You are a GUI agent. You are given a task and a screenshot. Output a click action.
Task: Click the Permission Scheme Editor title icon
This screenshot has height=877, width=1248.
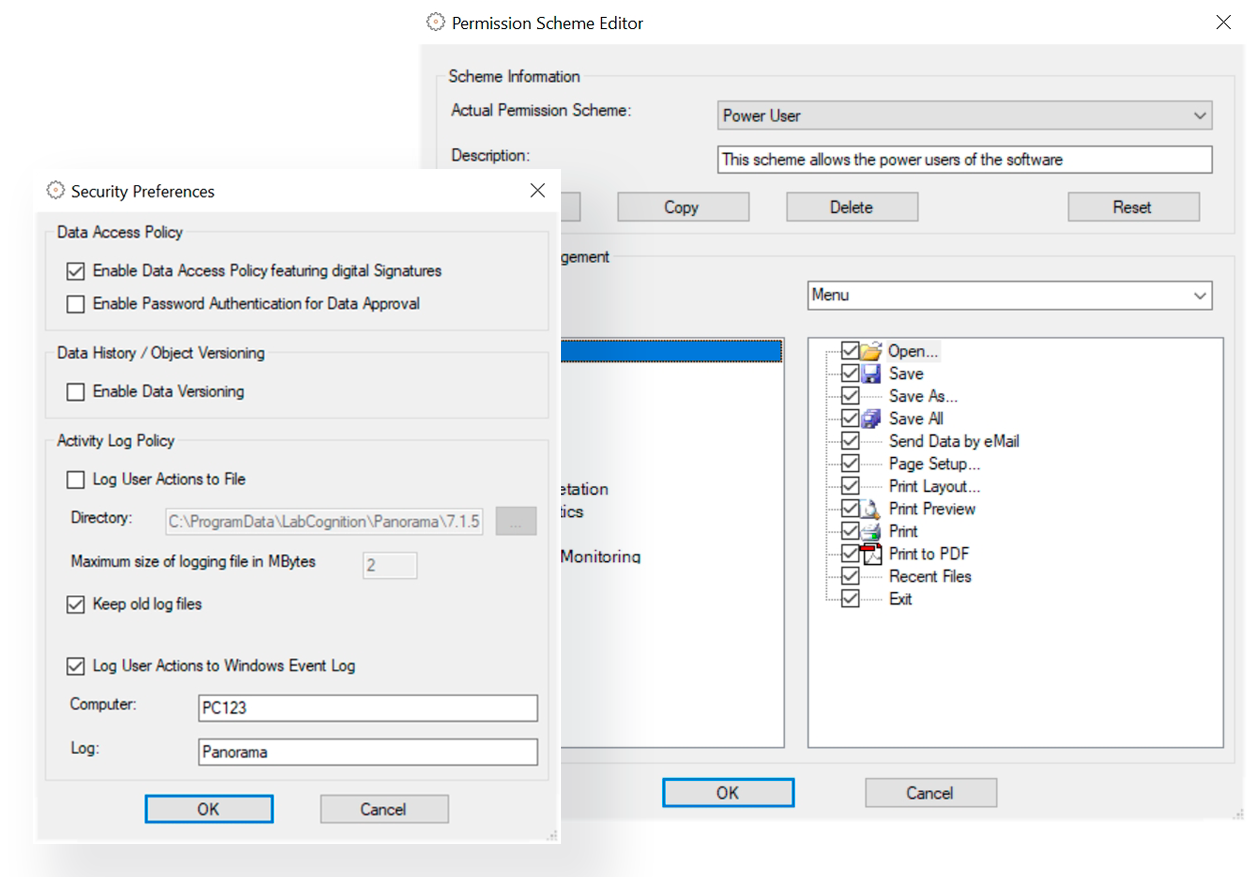pos(435,22)
